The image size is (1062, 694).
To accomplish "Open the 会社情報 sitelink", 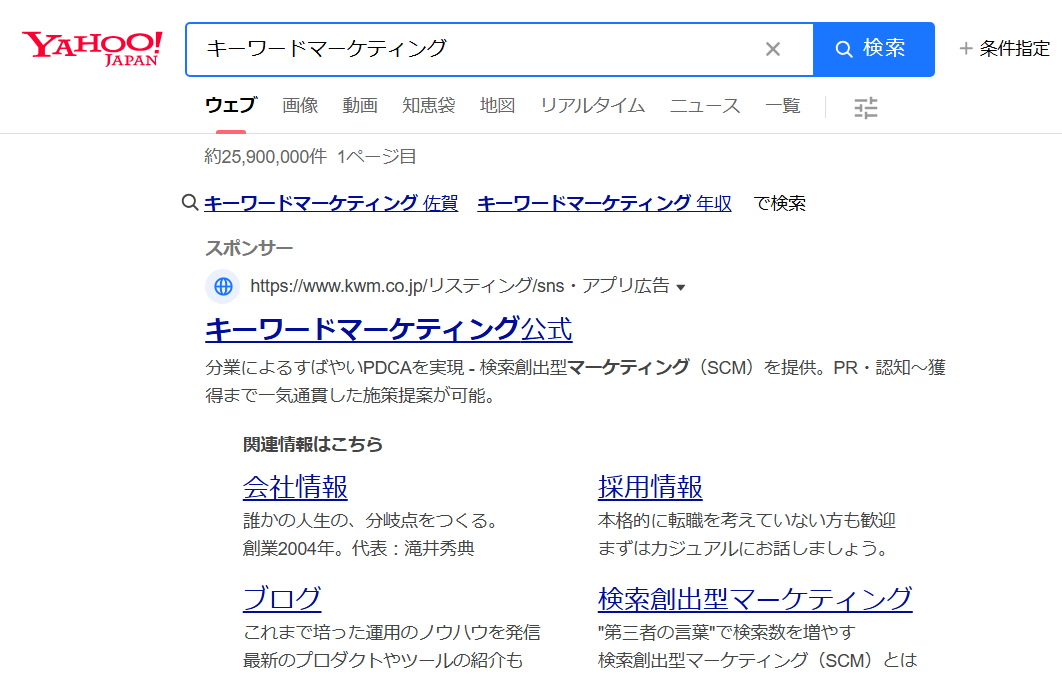I will [295, 487].
